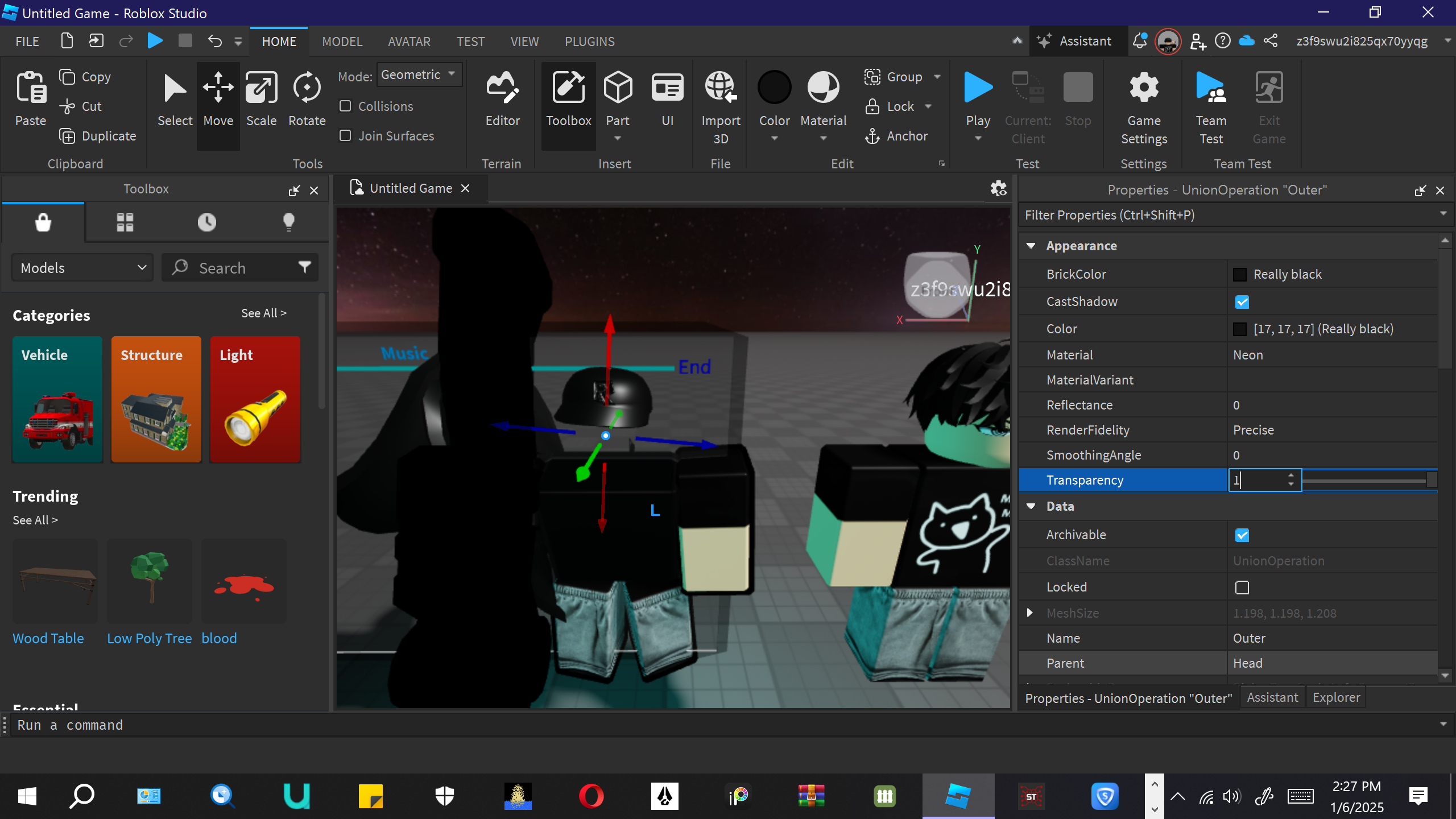This screenshot has width=1456, height=819.
Task: Open the Mode Geometric dropdown
Action: 419,75
